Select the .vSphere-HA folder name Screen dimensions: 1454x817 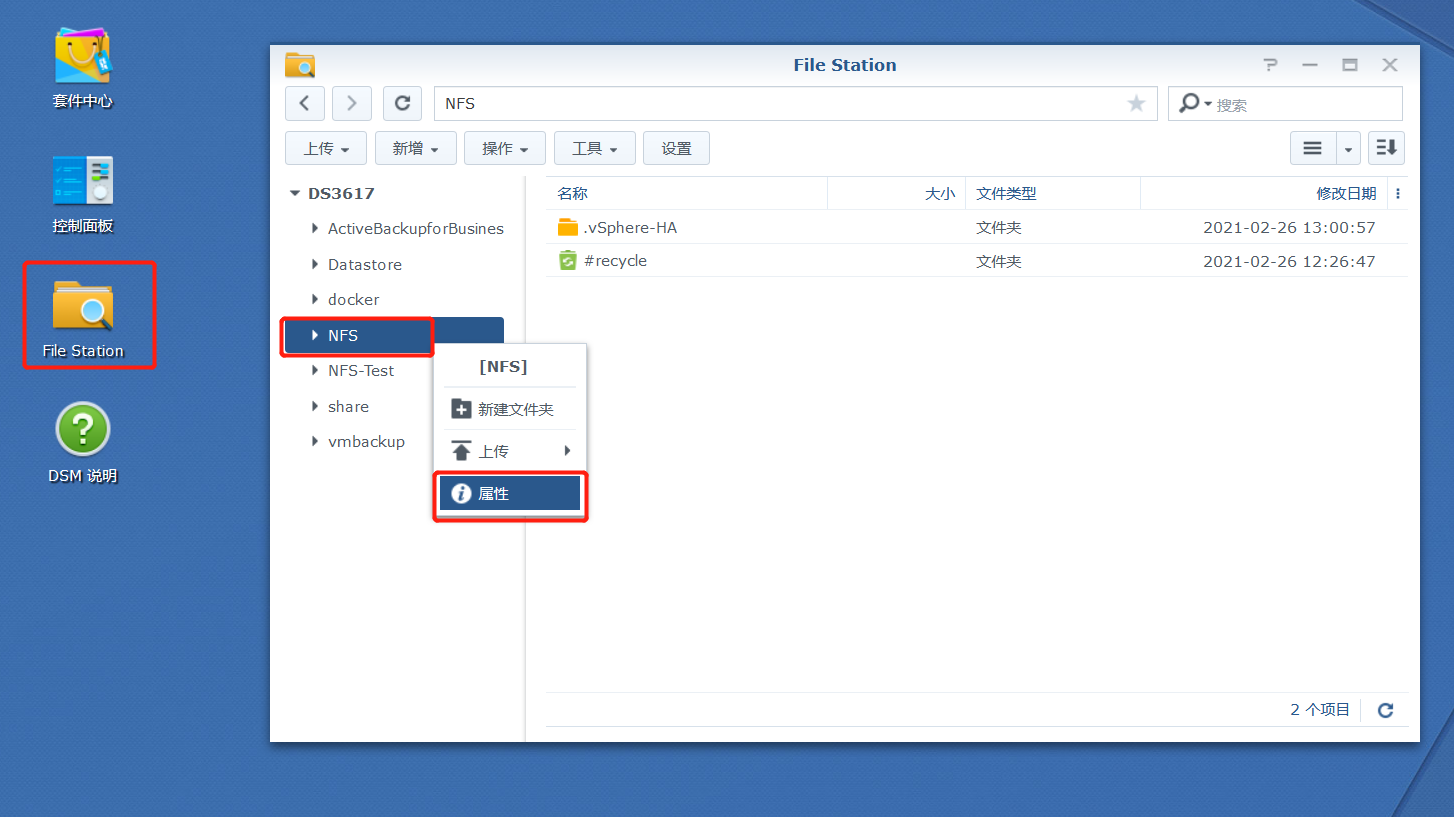630,228
